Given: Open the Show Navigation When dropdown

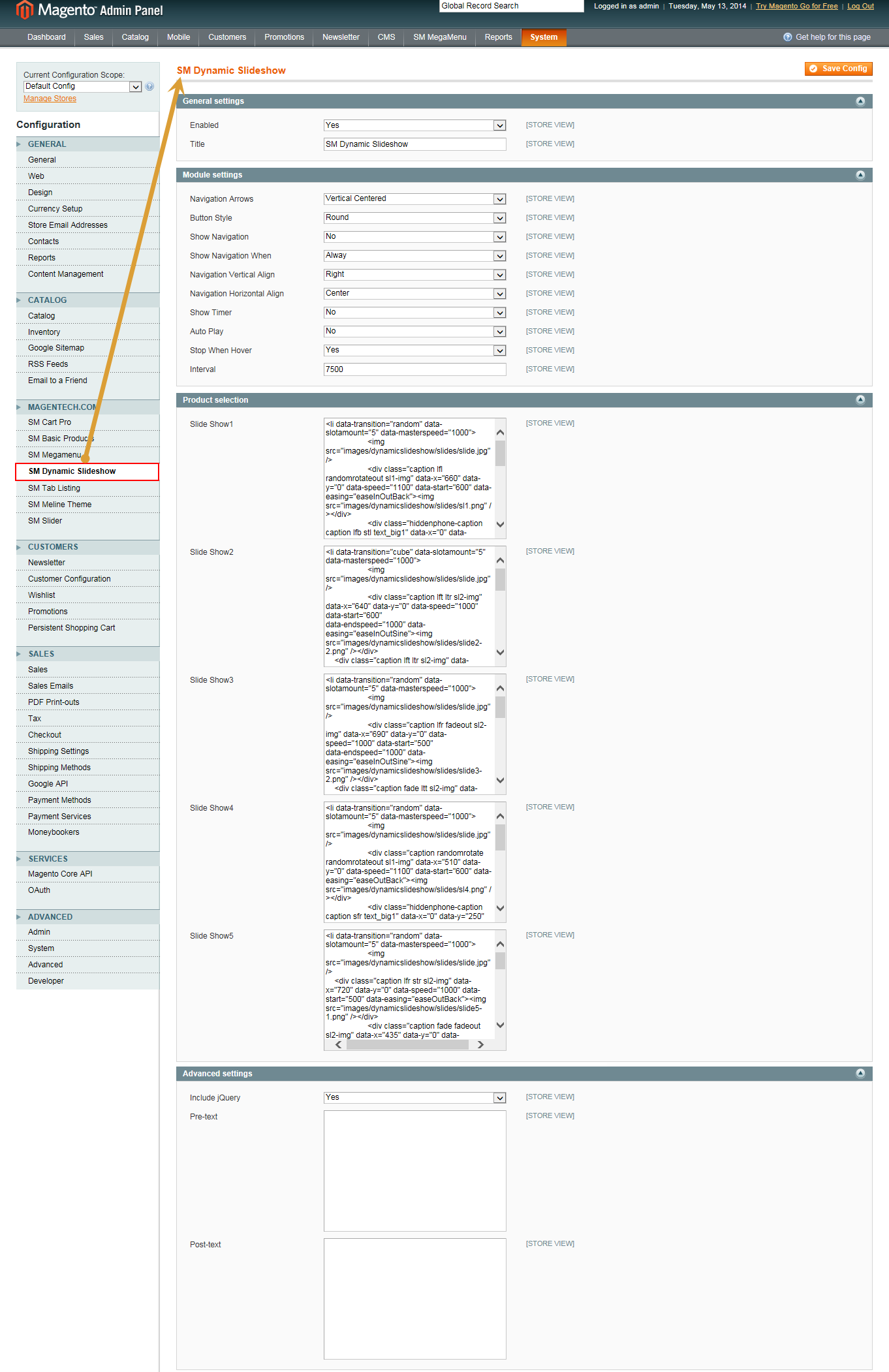Looking at the screenshot, I should click(414, 256).
